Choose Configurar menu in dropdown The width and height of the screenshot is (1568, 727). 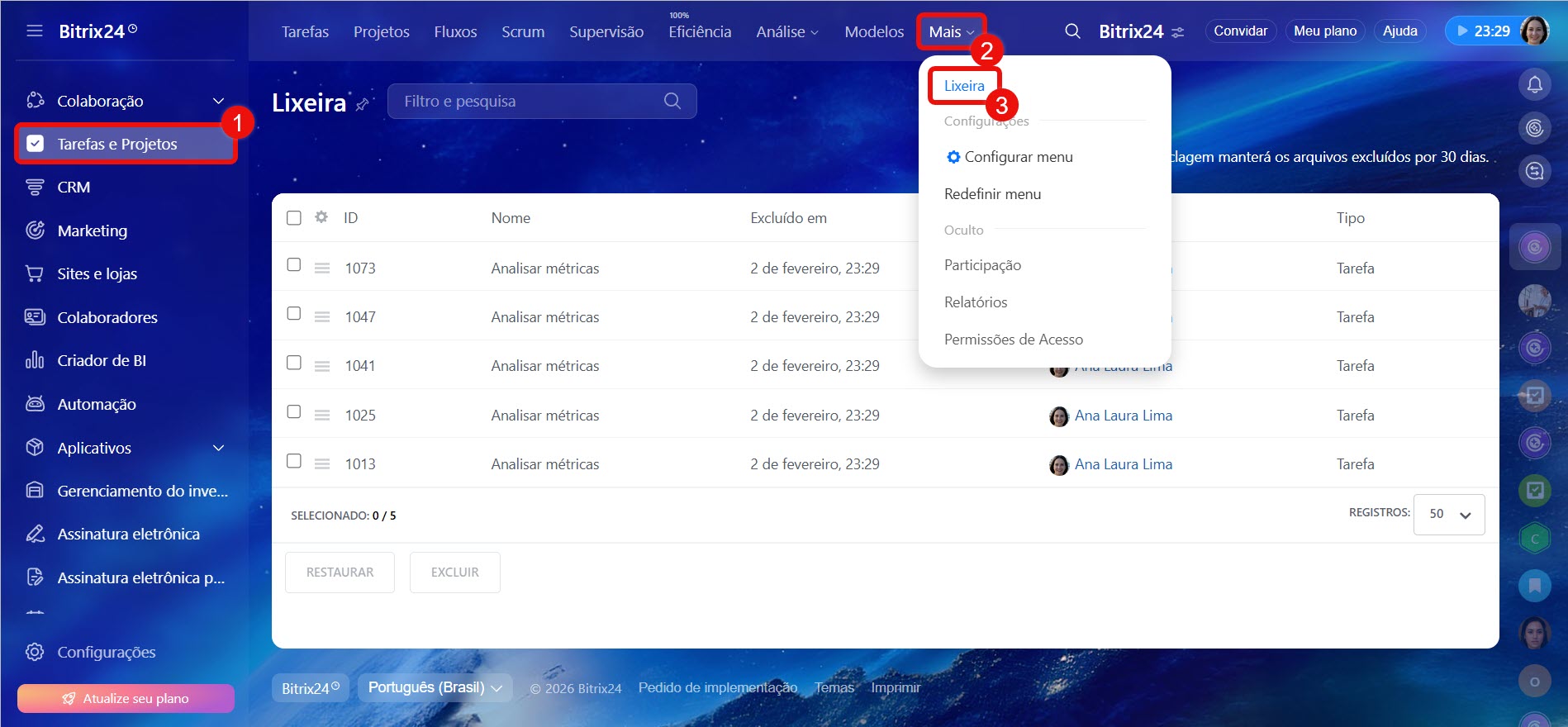click(x=1018, y=157)
